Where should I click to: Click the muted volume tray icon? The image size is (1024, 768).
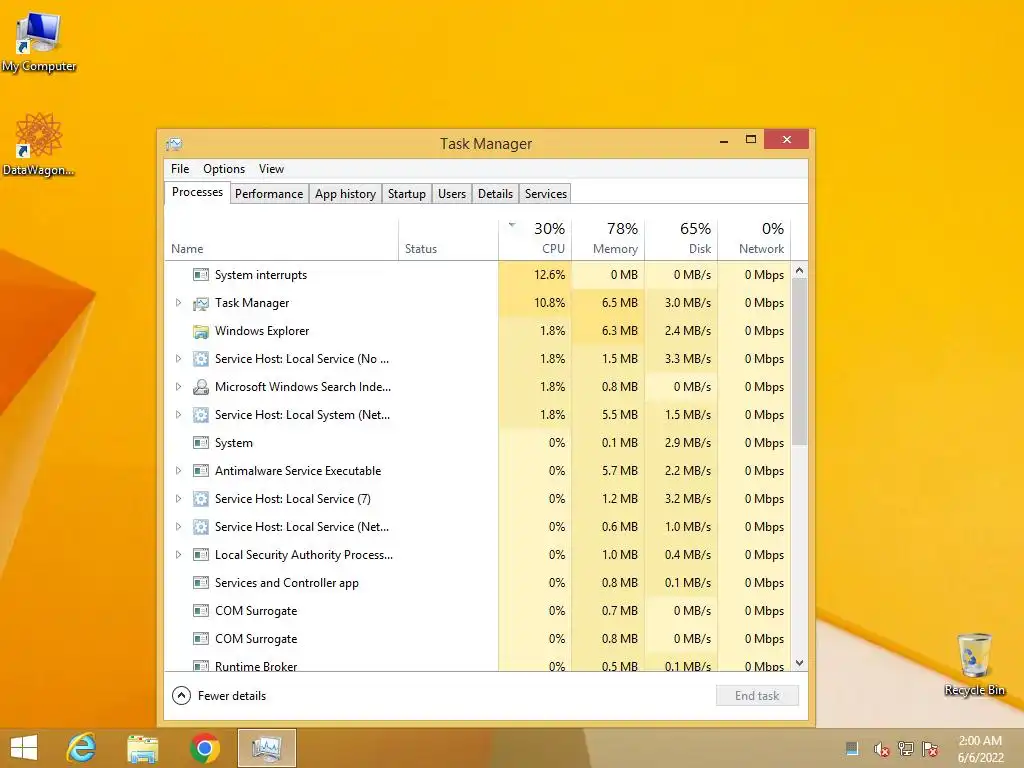click(x=880, y=749)
